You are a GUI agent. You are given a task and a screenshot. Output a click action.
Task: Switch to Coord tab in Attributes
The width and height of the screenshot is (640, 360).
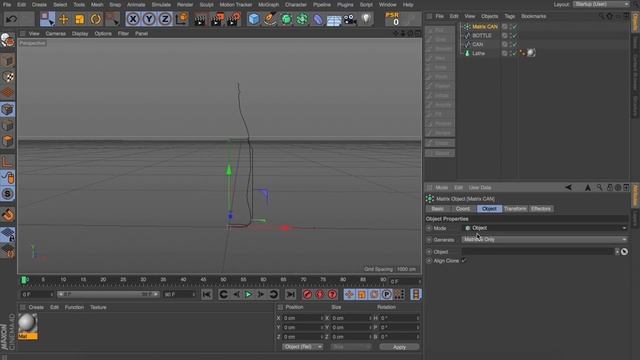[x=462, y=209]
